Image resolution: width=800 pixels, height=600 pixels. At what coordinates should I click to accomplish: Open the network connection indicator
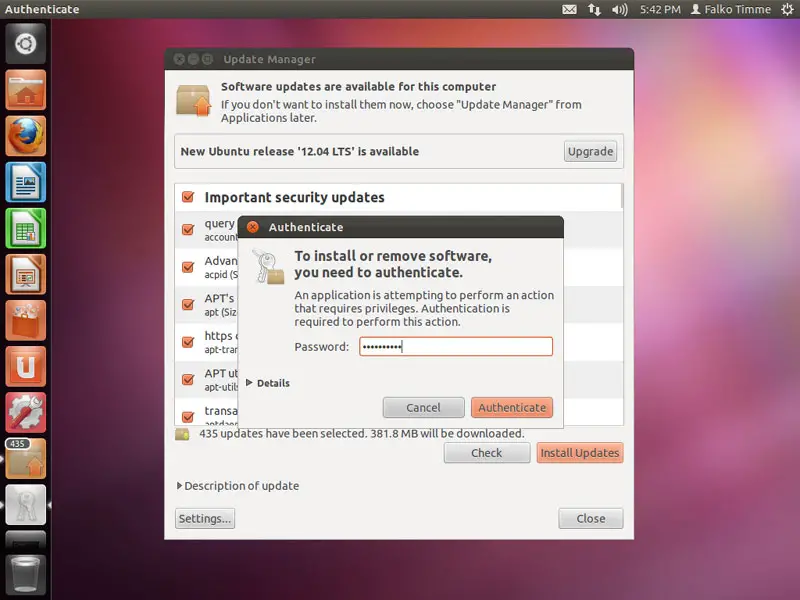click(594, 9)
